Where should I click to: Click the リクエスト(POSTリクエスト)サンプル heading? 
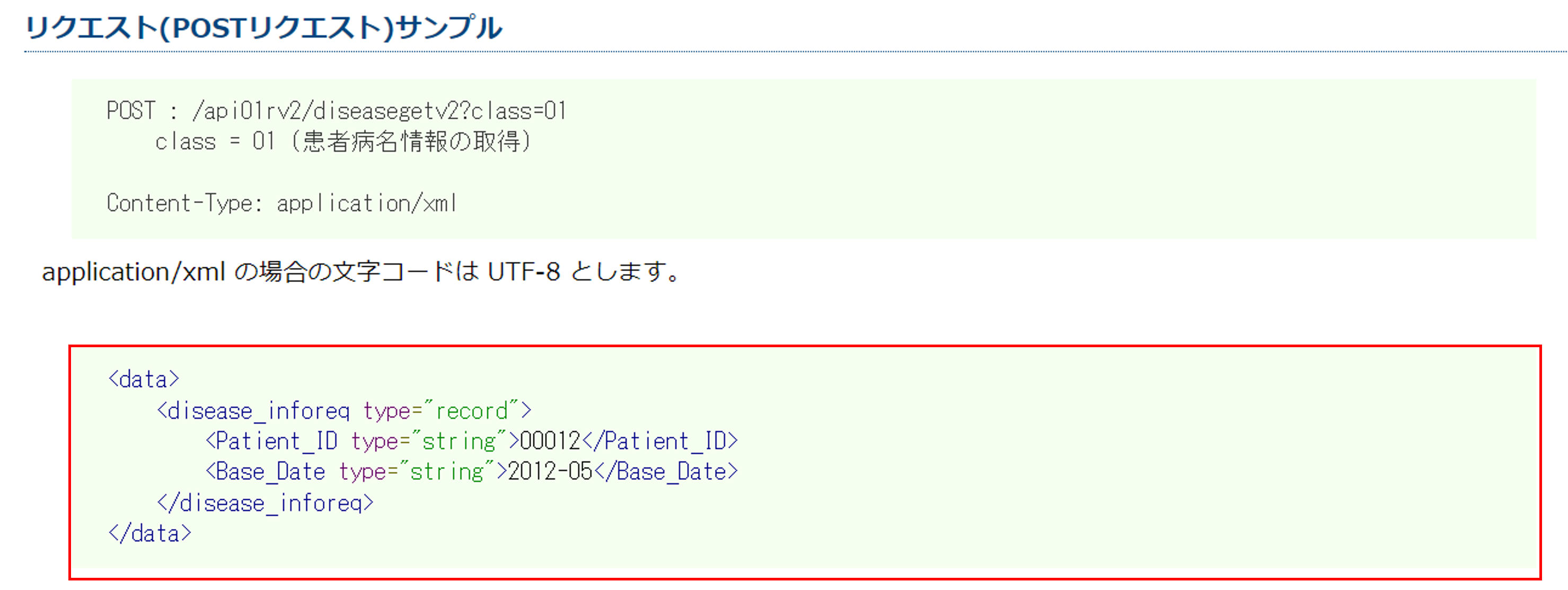click(263, 28)
